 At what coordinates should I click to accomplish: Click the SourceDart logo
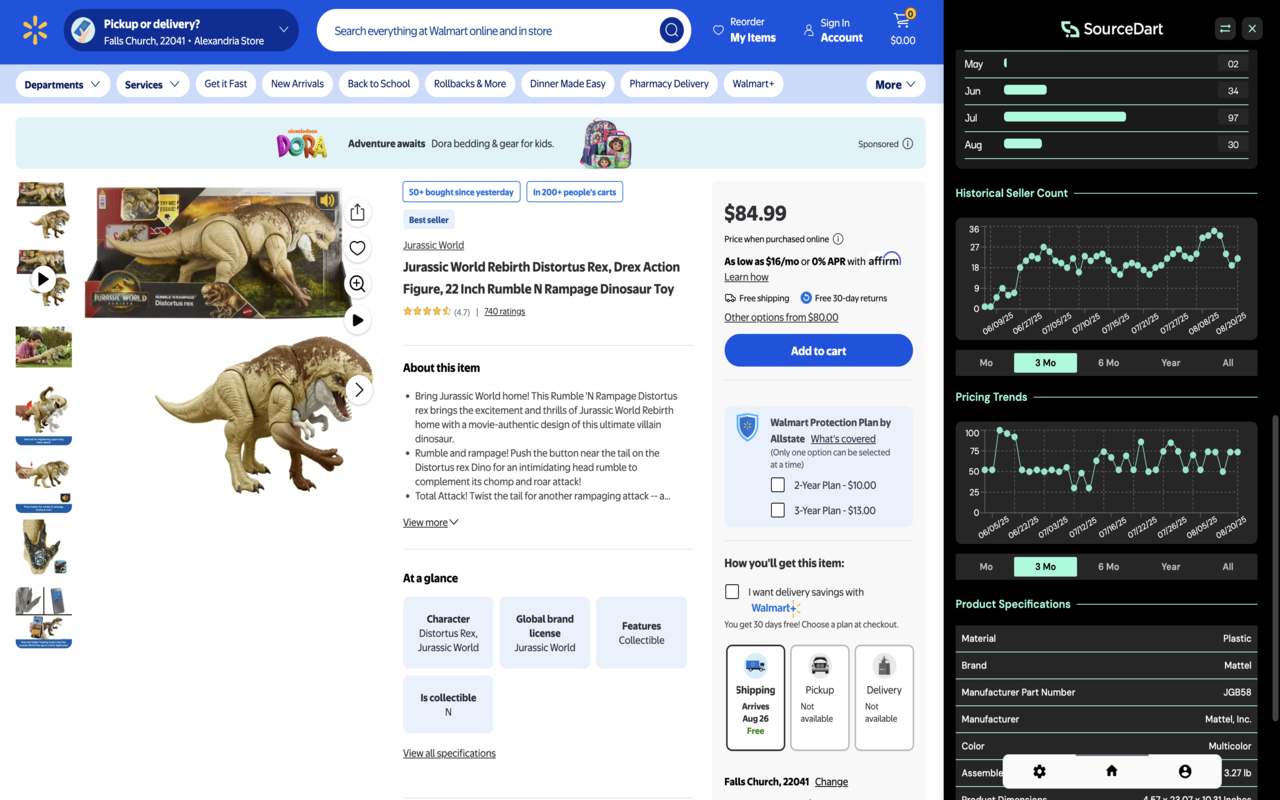[1112, 29]
